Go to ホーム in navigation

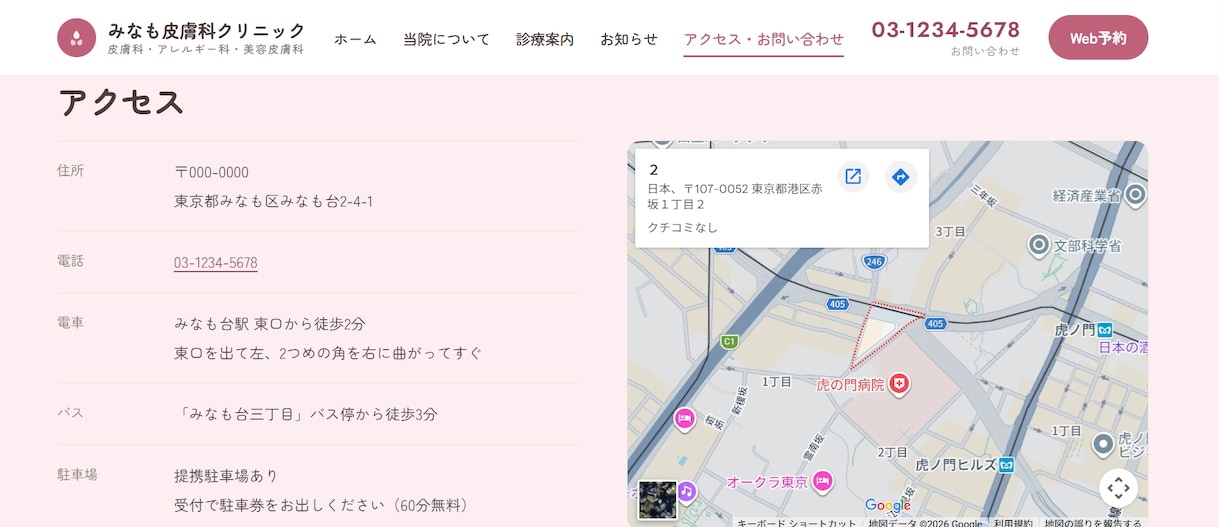tap(355, 39)
